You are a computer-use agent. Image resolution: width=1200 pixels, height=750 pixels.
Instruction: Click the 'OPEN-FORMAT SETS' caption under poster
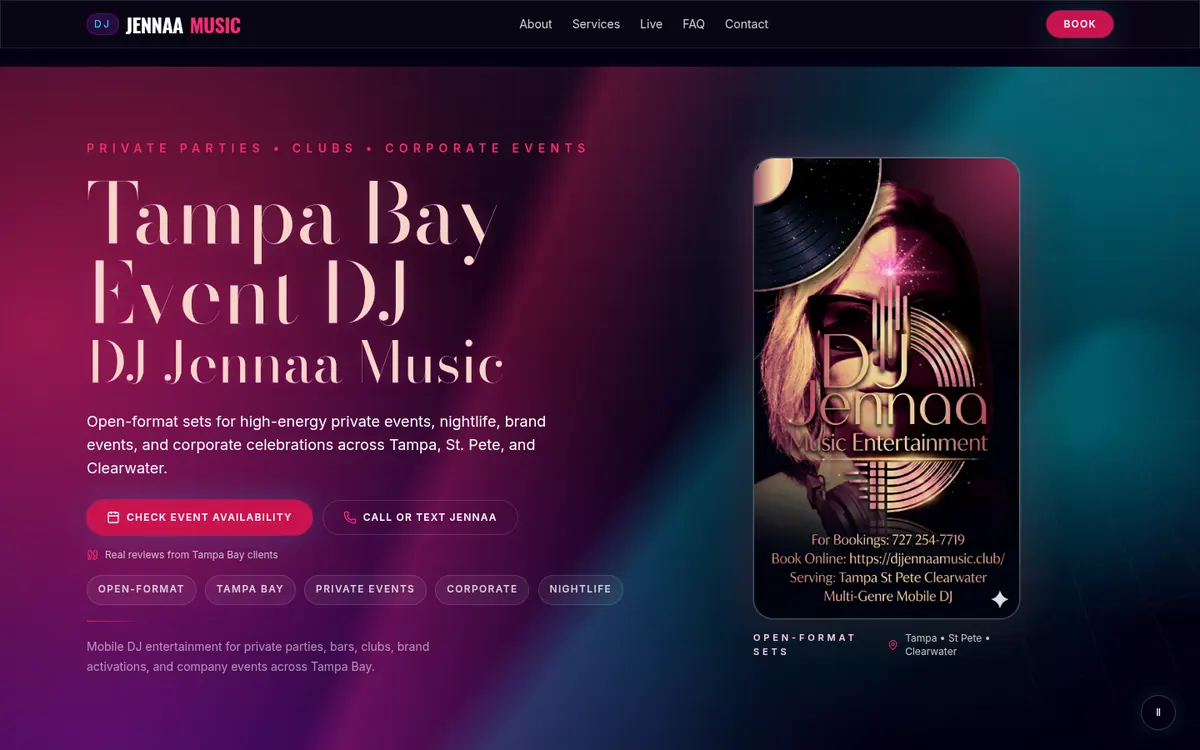[x=804, y=644]
